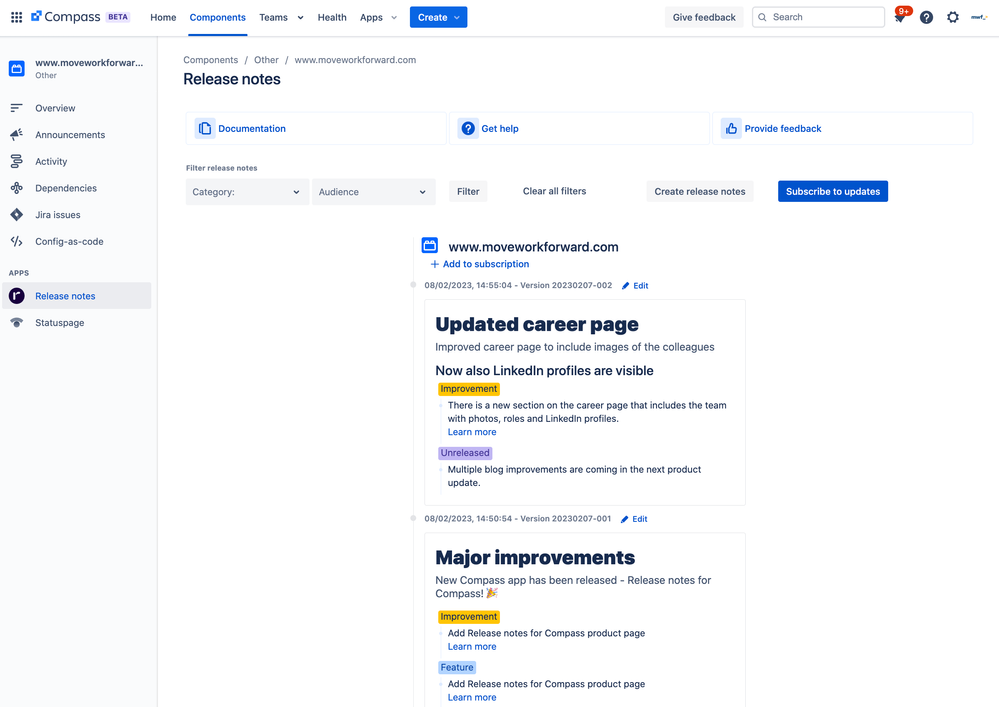Open notifications bell with 9+ badge
The image size is (999, 707).
(x=900, y=17)
